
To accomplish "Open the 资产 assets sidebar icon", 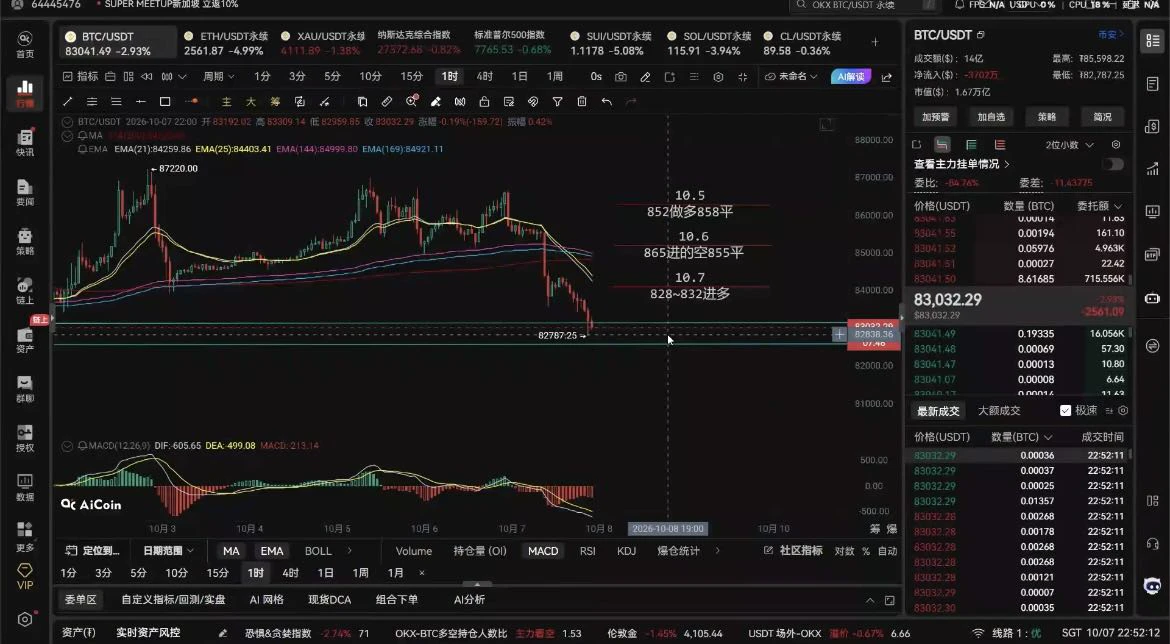I will pyautogui.click(x=25, y=340).
